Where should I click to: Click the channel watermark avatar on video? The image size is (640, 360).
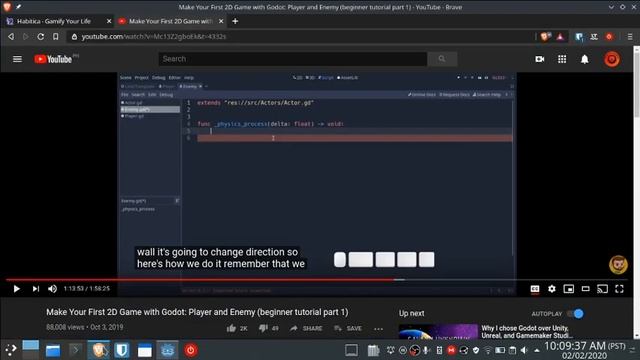point(618,264)
